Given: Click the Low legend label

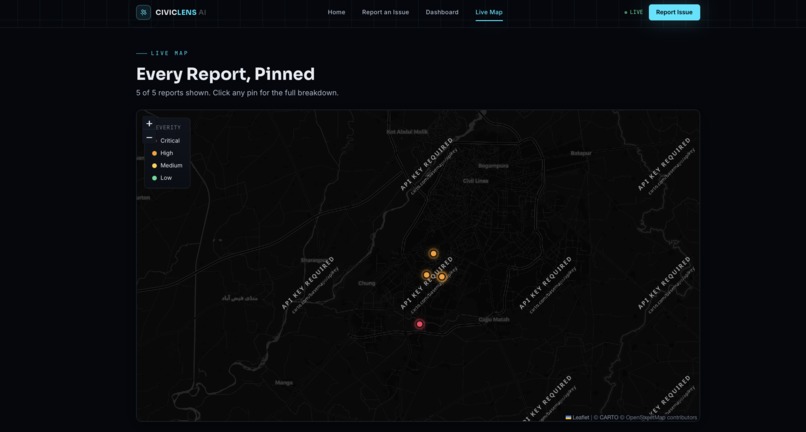Looking at the screenshot, I should click(166, 178).
